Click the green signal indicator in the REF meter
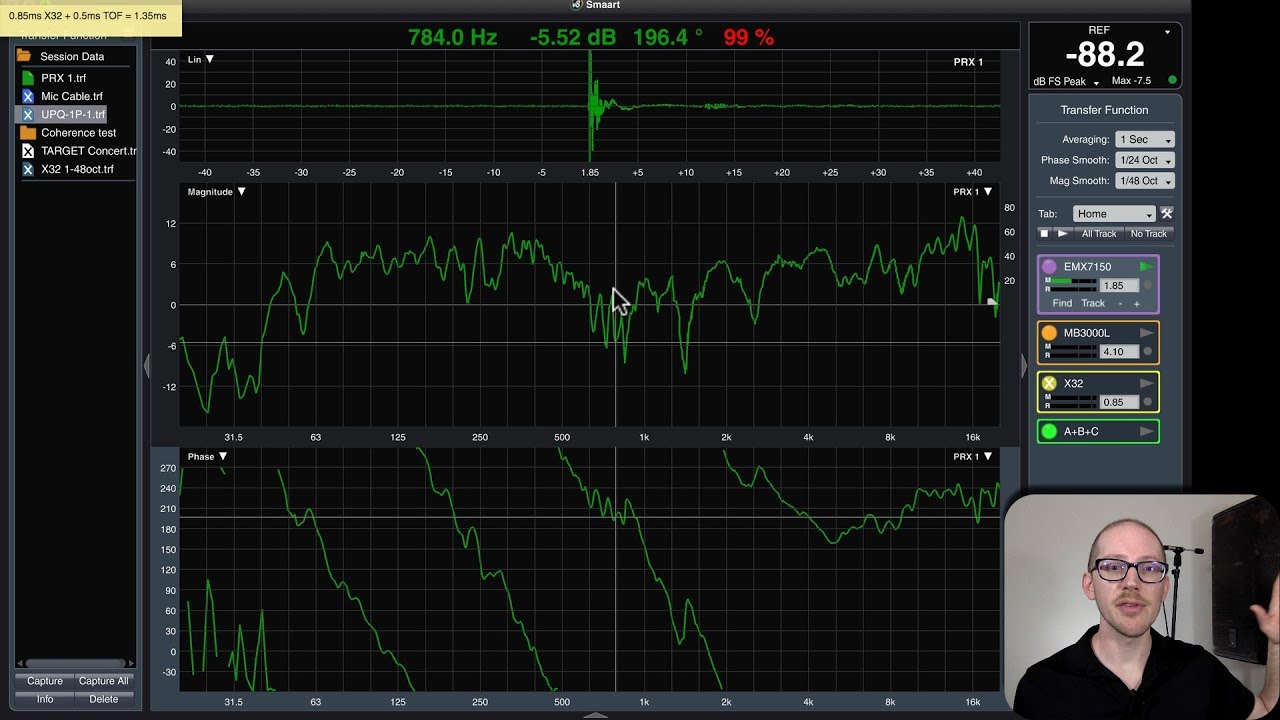 click(x=1172, y=81)
